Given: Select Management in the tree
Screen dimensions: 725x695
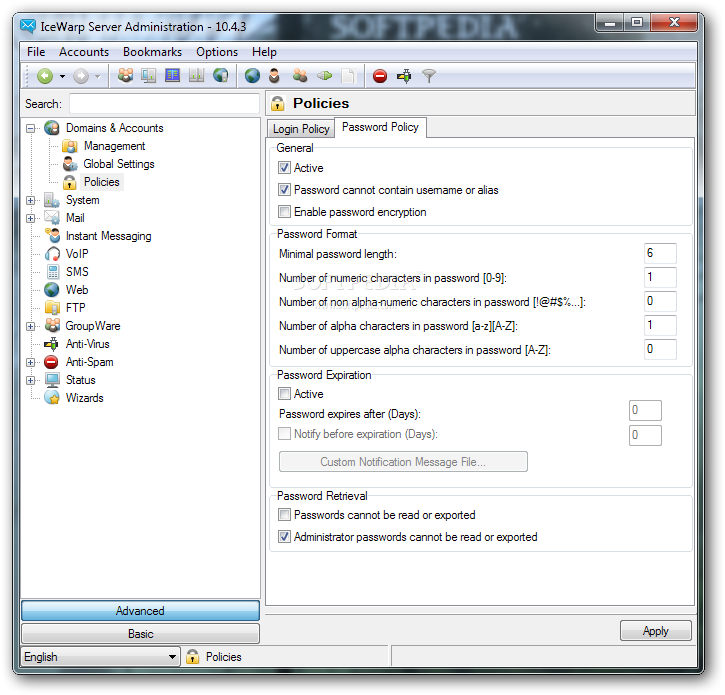Looking at the screenshot, I should click(114, 146).
